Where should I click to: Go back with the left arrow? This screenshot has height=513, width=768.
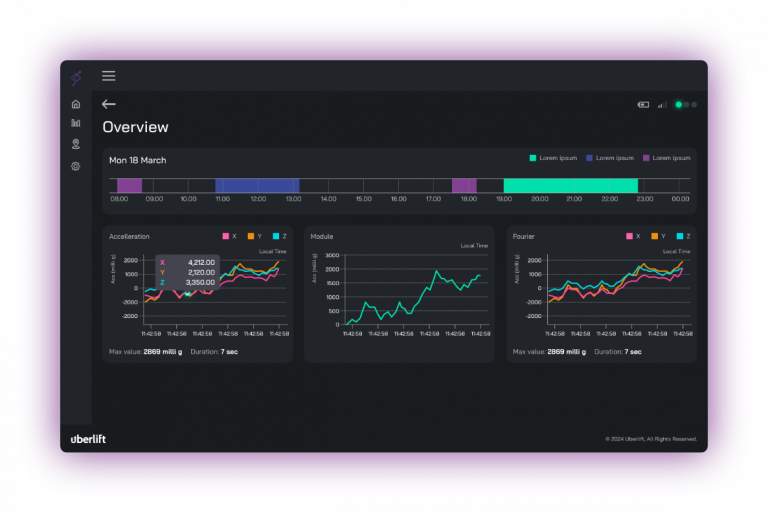click(109, 104)
